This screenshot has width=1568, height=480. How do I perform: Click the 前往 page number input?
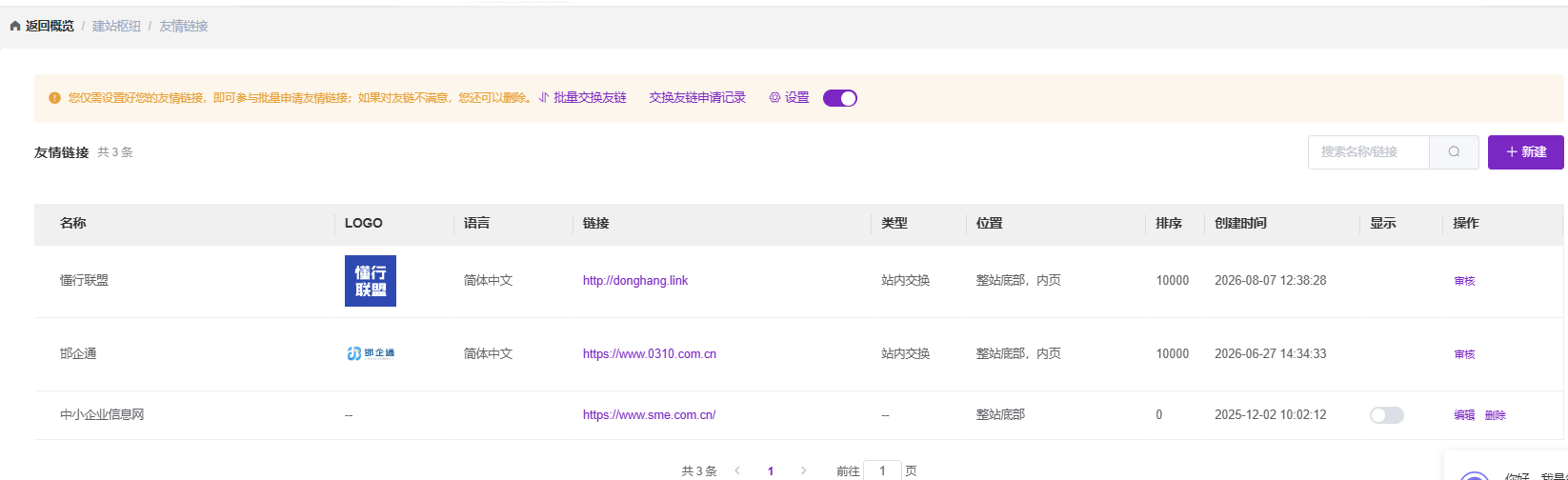(882, 470)
